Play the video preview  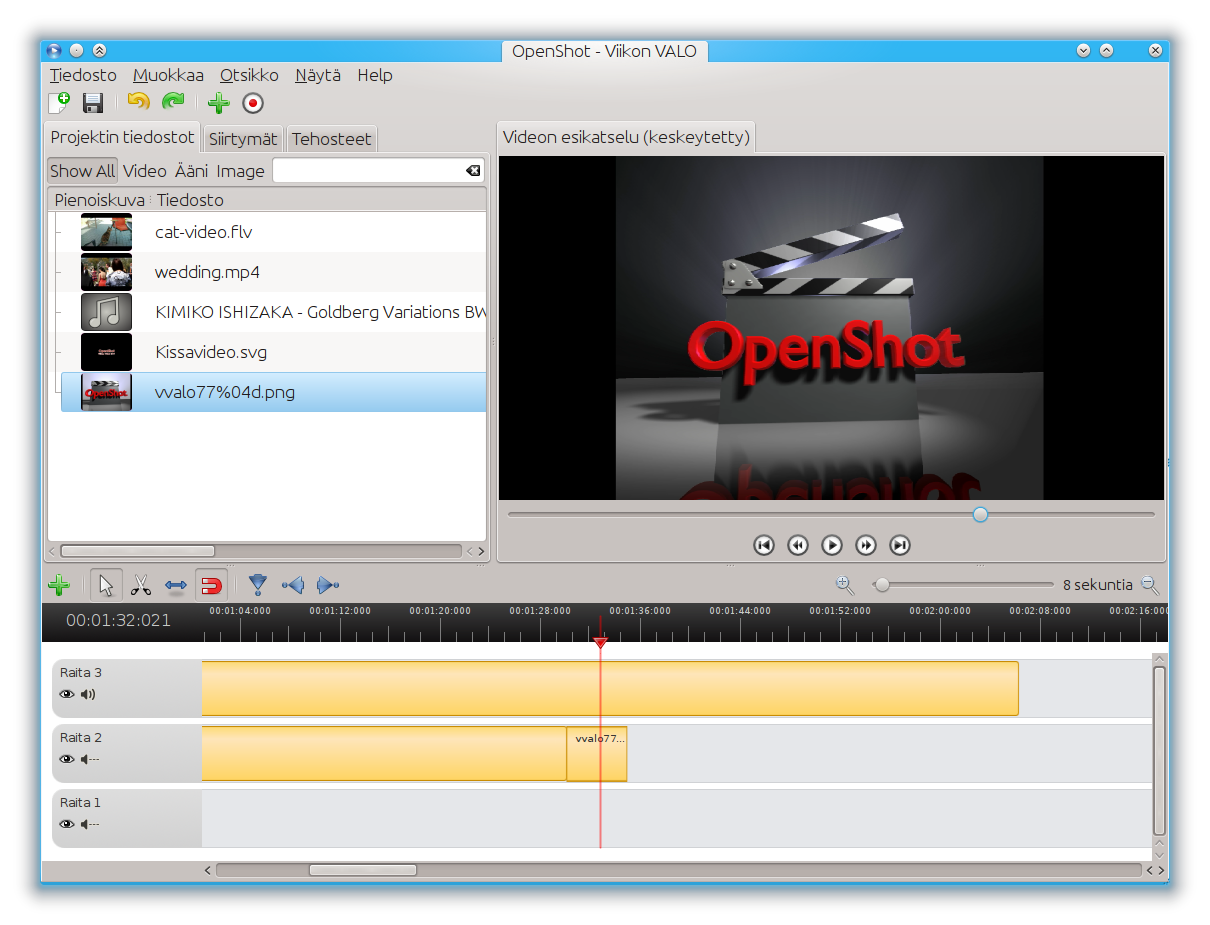832,545
